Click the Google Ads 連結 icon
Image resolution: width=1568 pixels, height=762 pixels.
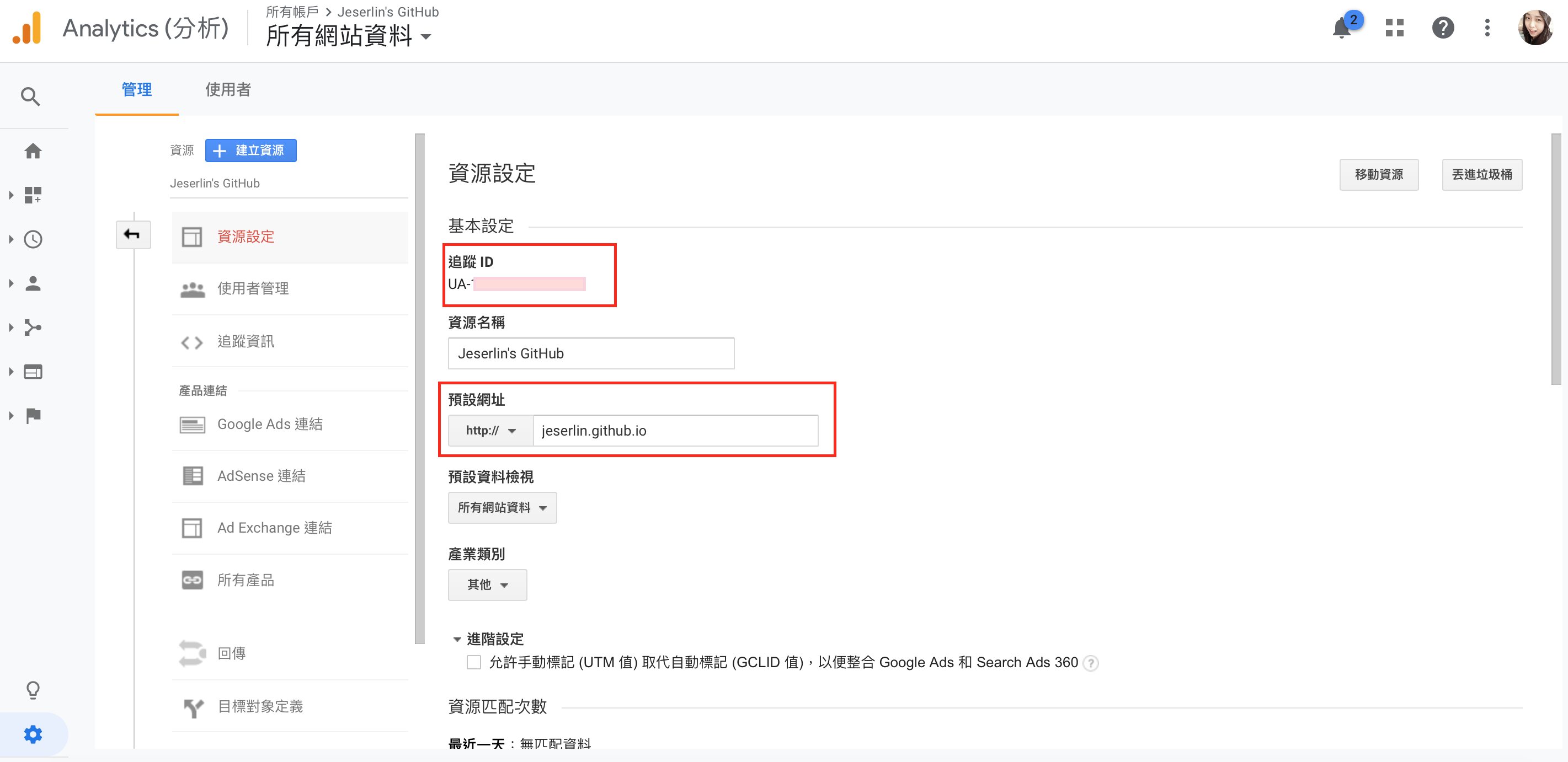[193, 425]
